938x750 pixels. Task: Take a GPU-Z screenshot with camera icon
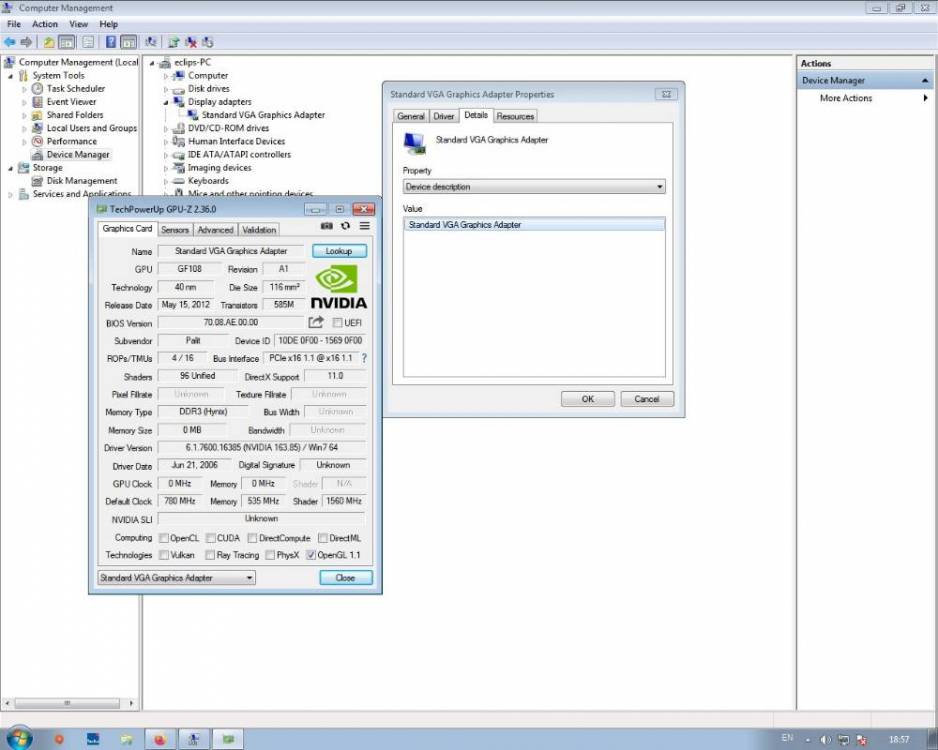pyautogui.click(x=327, y=225)
